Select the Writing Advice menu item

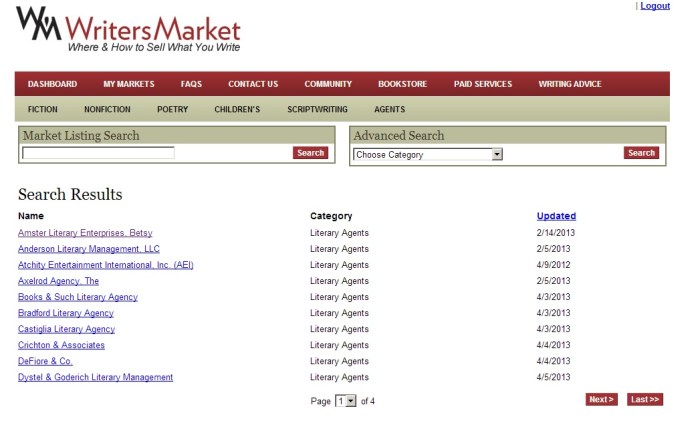[569, 84]
